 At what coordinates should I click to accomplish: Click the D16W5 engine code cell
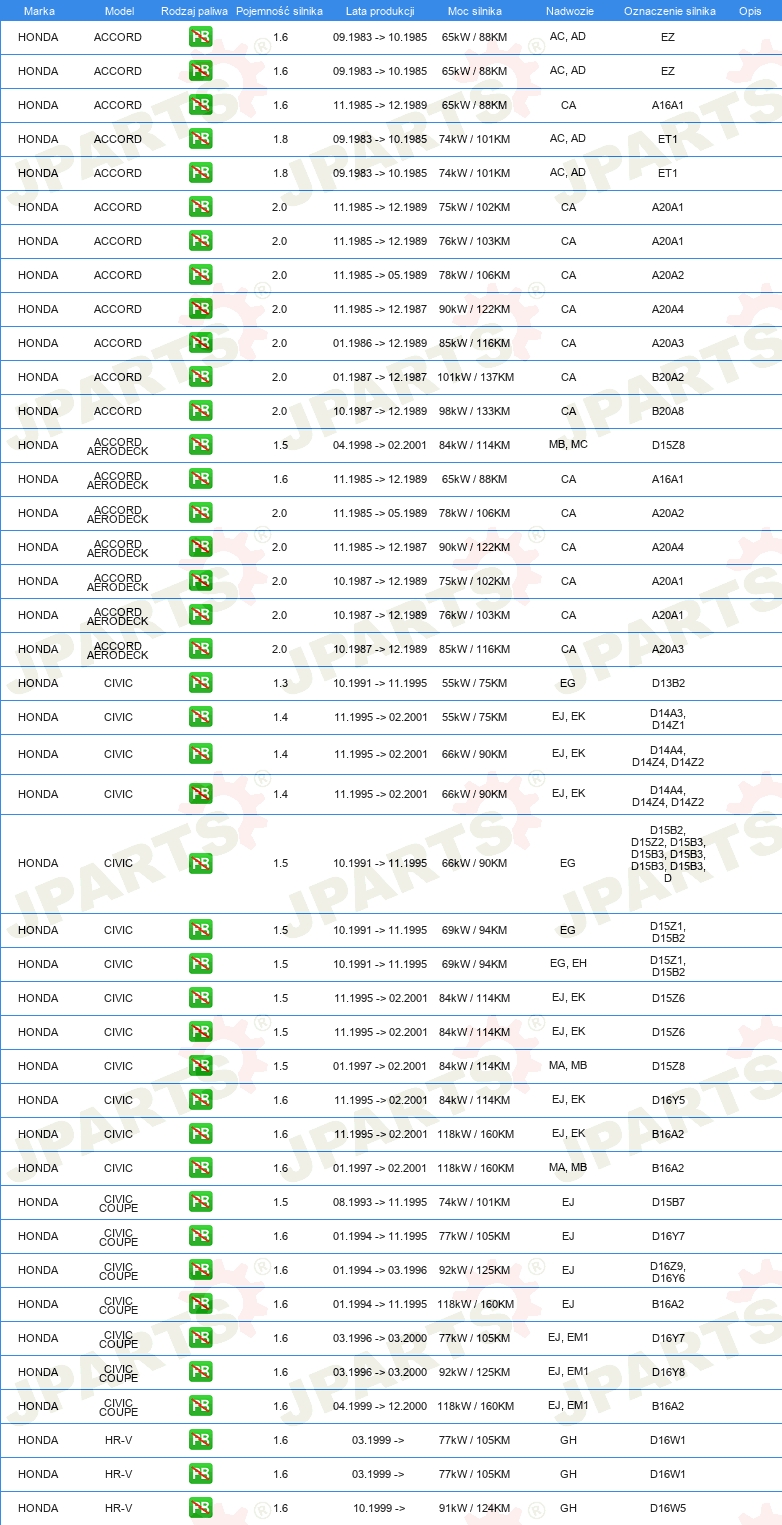click(x=668, y=1508)
